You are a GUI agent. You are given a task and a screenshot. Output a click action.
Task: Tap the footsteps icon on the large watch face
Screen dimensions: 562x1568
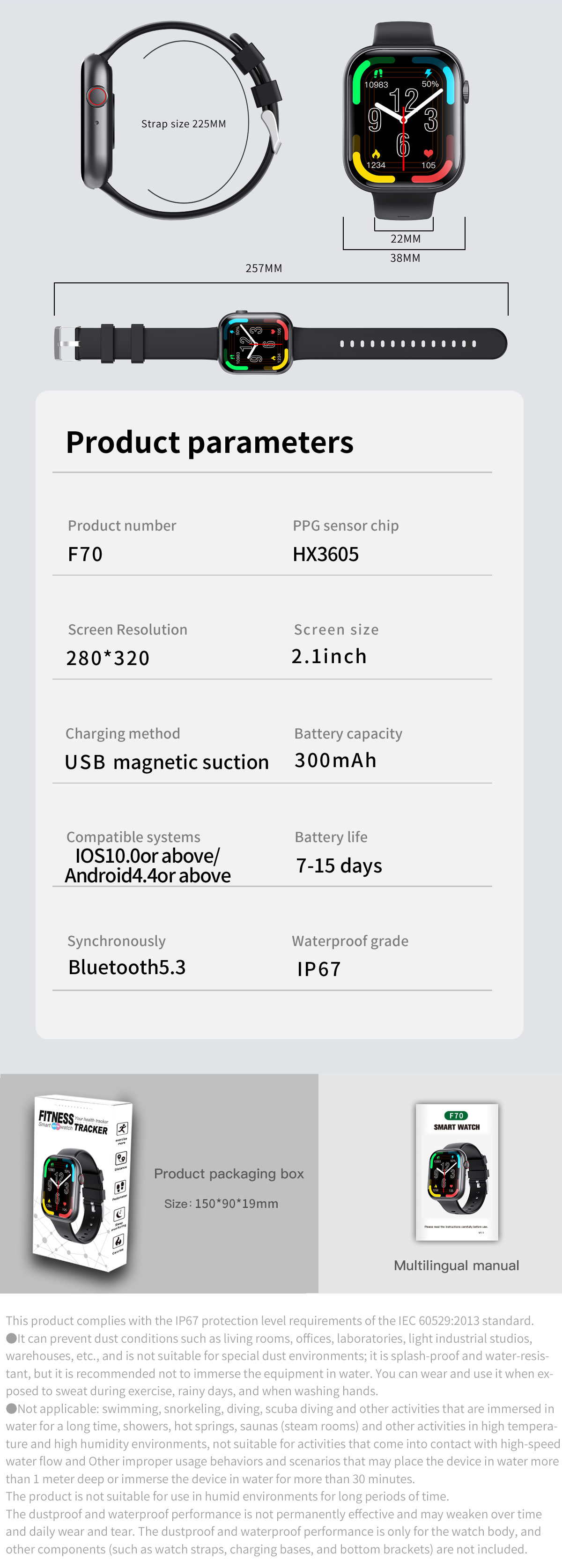click(x=377, y=74)
